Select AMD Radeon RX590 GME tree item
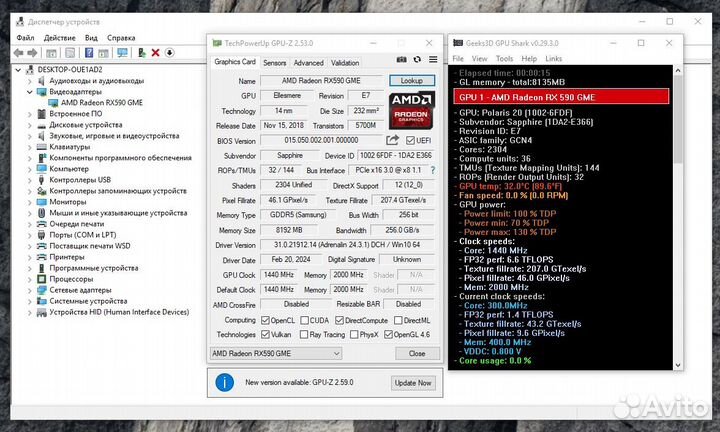The image size is (720, 432). coord(102,103)
